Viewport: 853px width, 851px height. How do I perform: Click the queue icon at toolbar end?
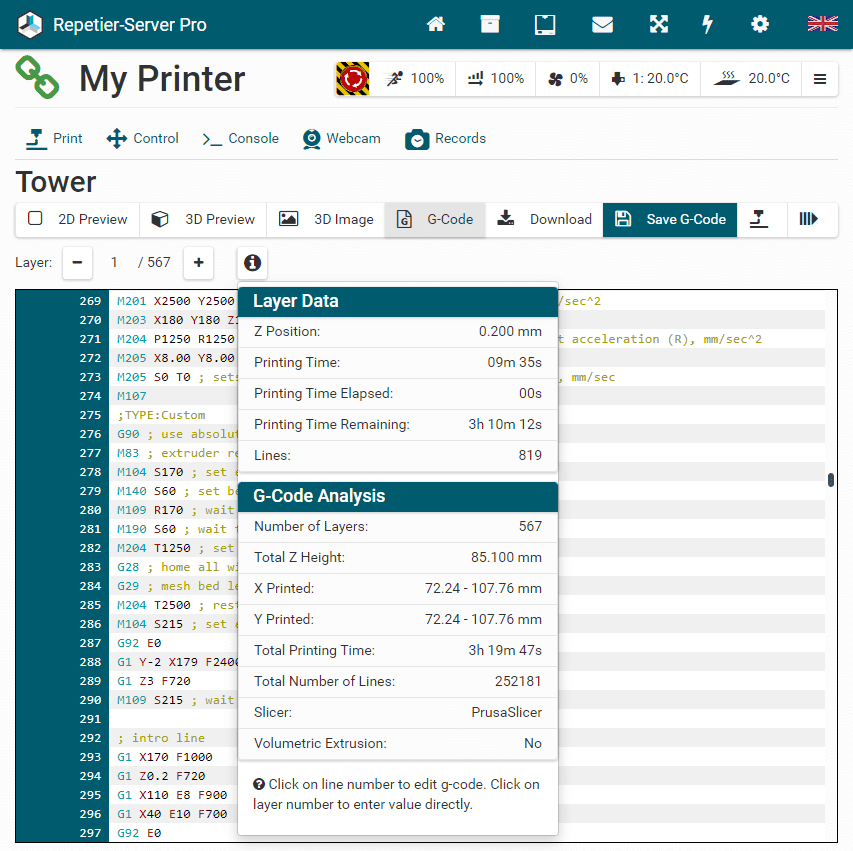tap(810, 220)
